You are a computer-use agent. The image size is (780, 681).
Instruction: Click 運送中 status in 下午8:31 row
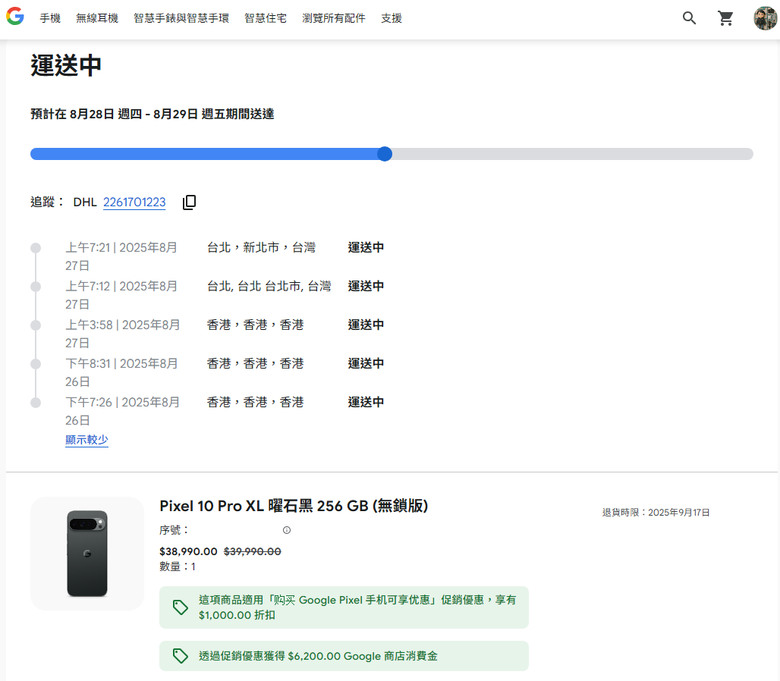pos(366,364)
